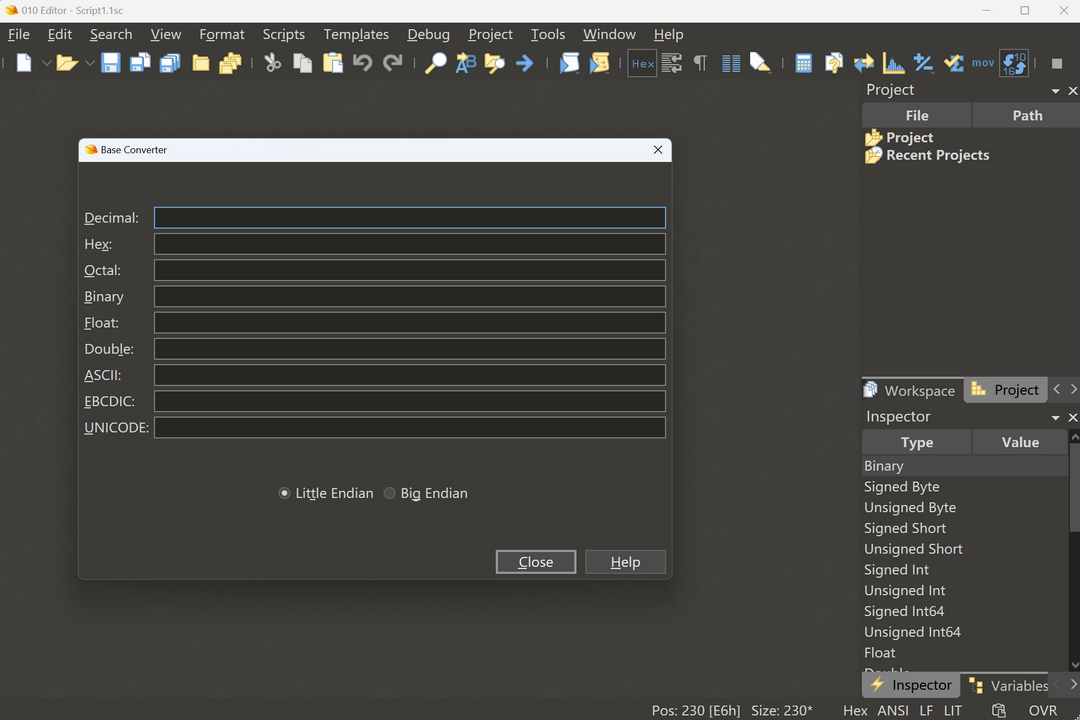Click the Histogram toolbar icon
This screenshot has height=720, width=1080.
point(893,63)
